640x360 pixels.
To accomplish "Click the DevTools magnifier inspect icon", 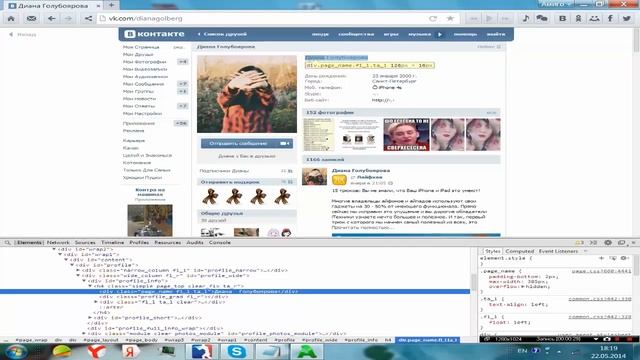I will [7, 242].
